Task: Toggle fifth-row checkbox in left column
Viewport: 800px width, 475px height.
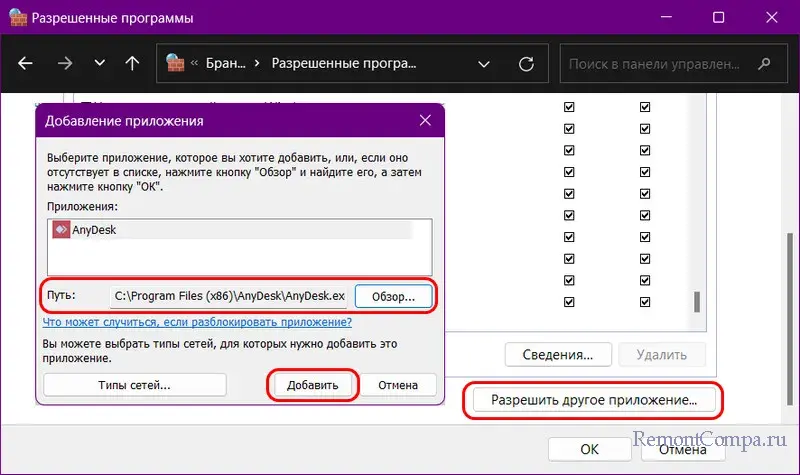Action: pyautogui.click(x=569, y=194)
